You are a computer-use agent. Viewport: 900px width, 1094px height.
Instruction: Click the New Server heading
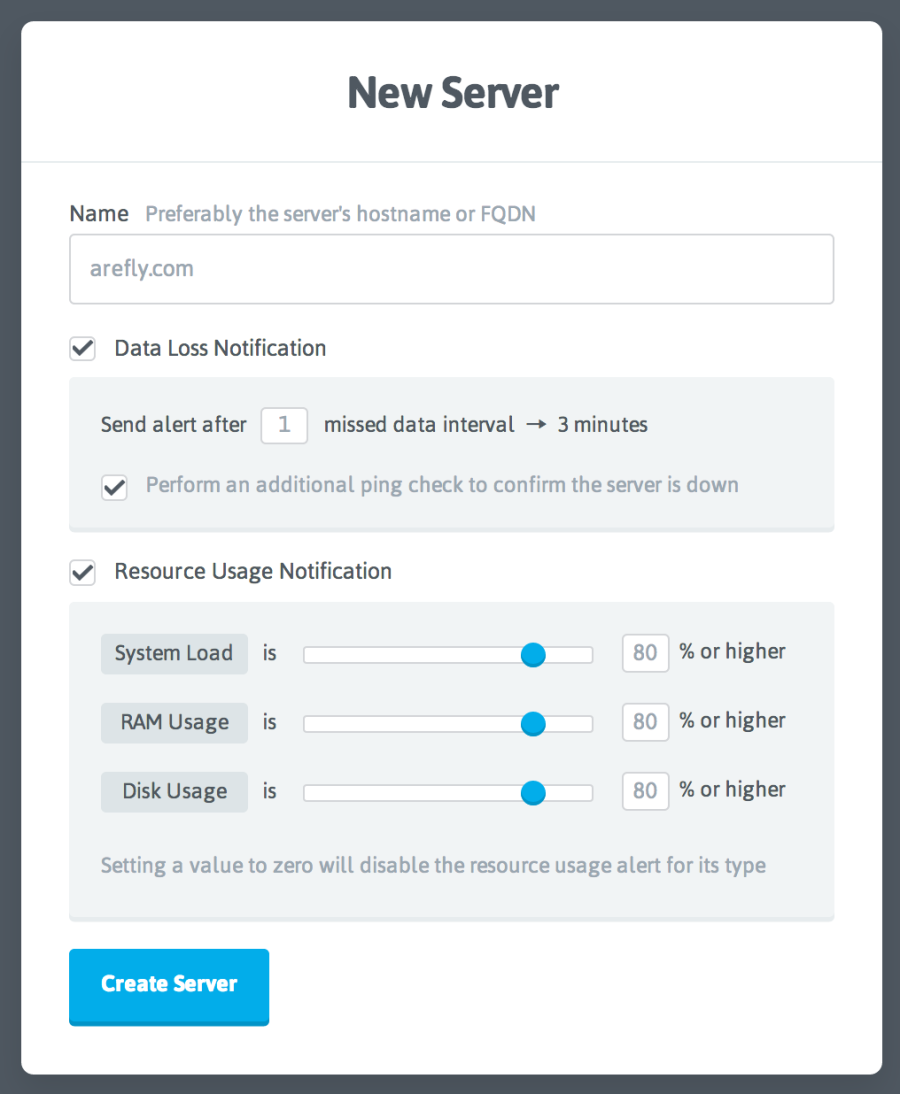pos(452,93)
